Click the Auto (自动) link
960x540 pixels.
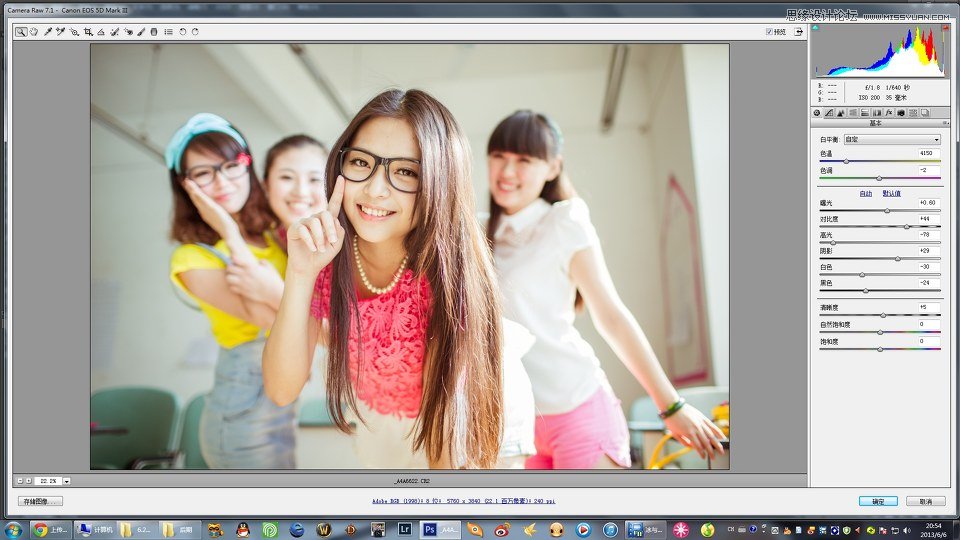point(866,193)
